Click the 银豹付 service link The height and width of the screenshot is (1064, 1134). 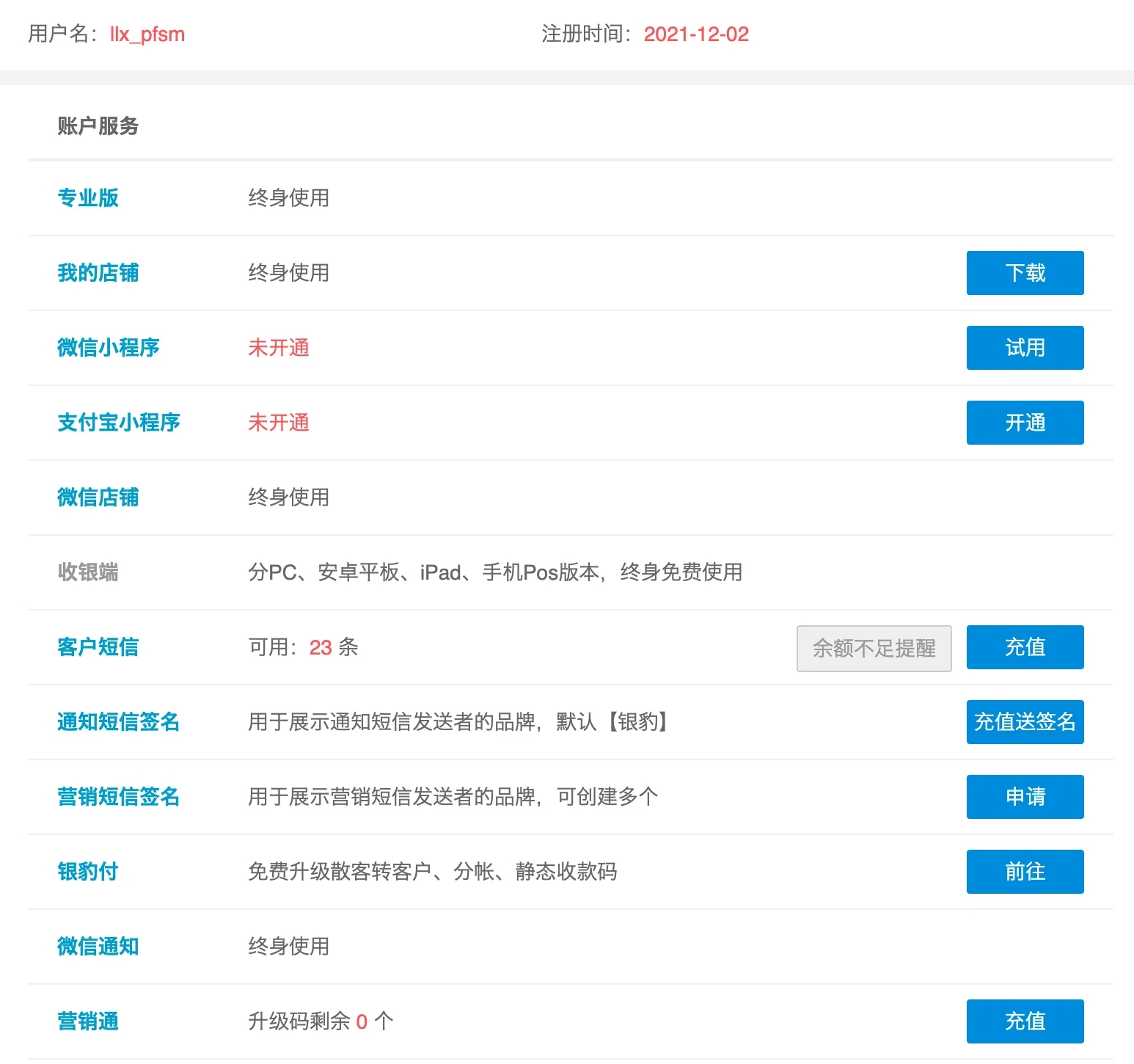pos(87,872)
